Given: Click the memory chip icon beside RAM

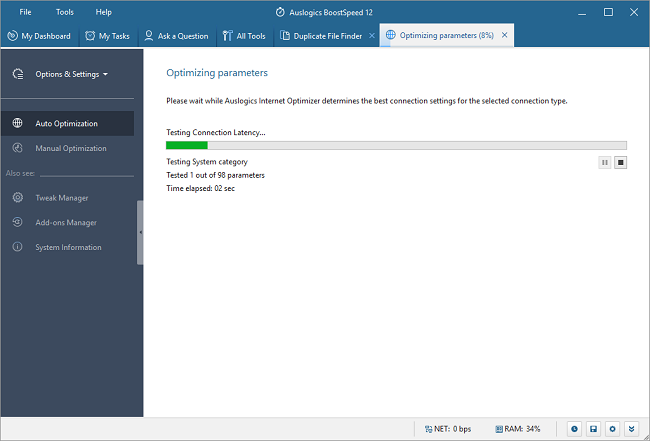Looking at the screenshot, I should pos(499,429).
